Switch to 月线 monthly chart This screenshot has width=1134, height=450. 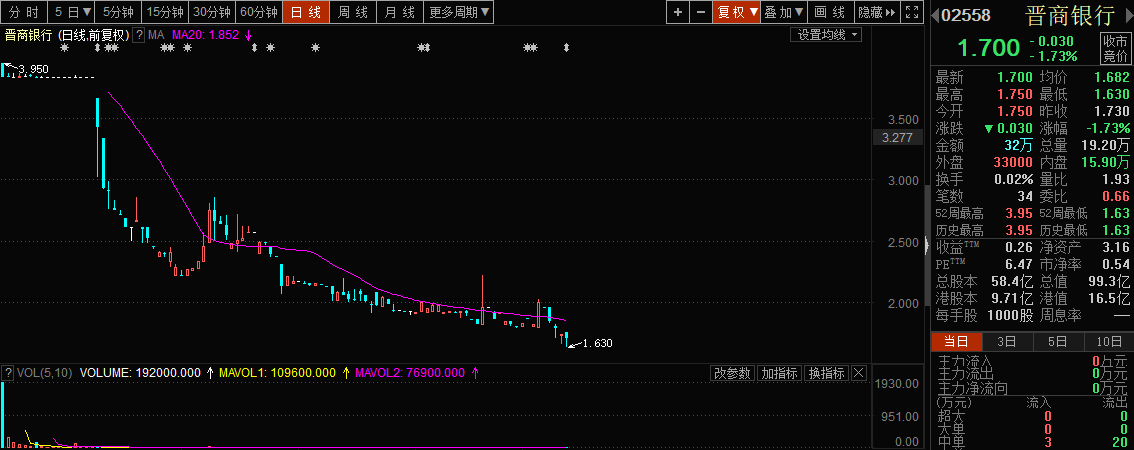[x=400, y=12]
